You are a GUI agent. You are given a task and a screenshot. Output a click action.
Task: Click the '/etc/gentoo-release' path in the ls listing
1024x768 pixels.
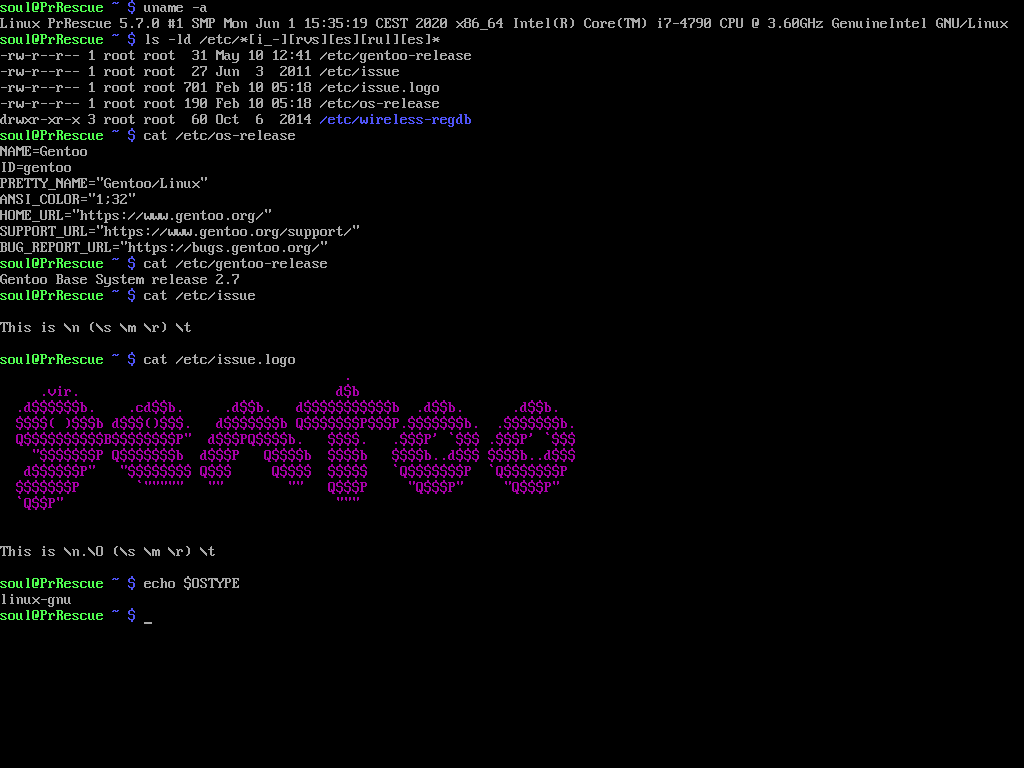pos(395,56)
